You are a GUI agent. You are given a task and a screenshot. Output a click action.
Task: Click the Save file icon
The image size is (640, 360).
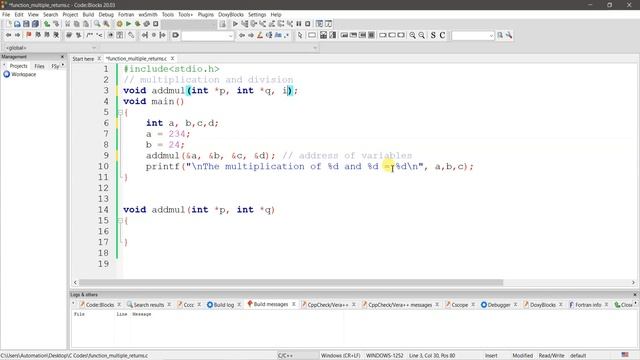(x=26, y=24)
